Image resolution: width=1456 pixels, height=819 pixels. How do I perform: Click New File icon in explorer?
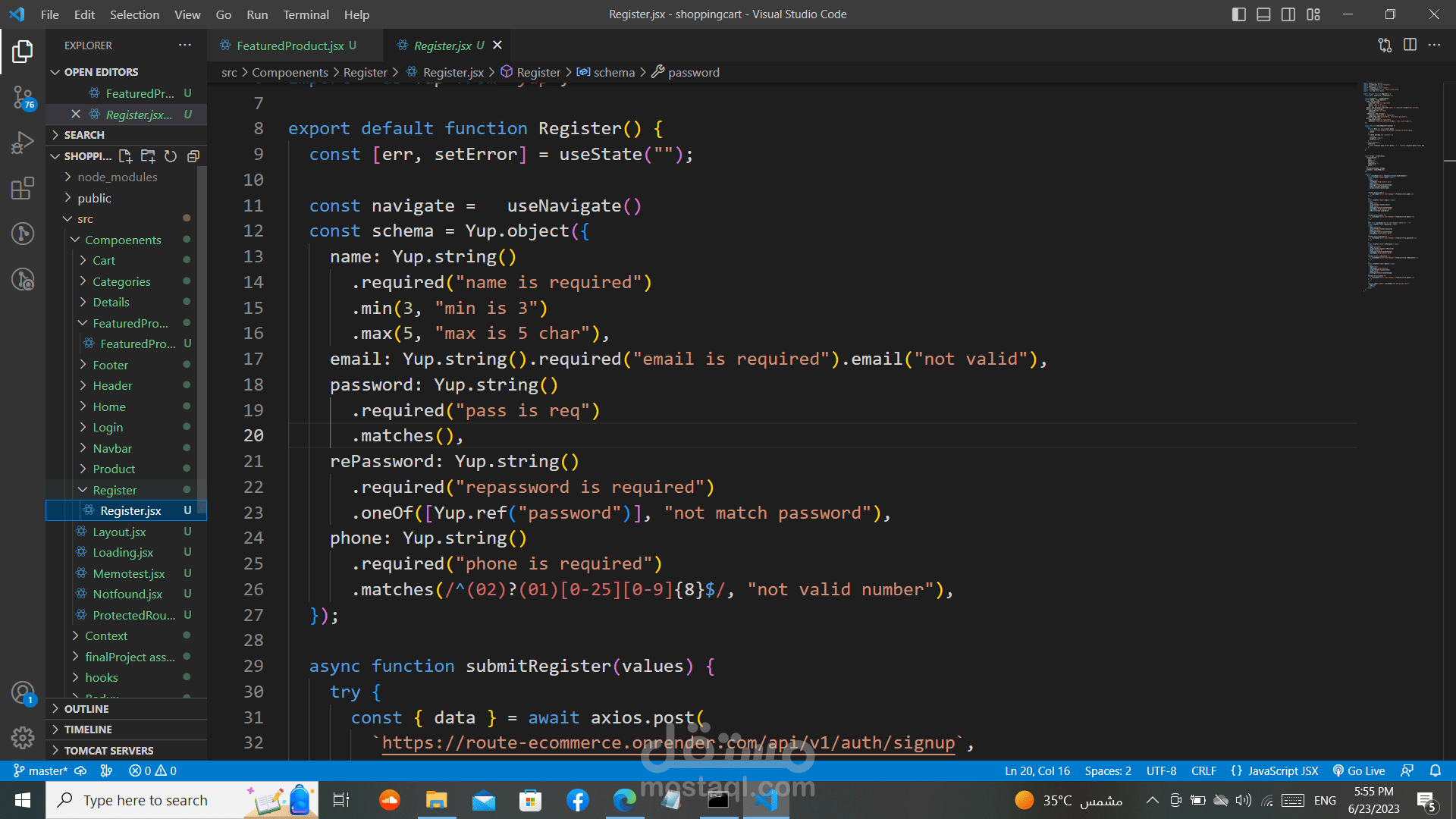(125, 156)
